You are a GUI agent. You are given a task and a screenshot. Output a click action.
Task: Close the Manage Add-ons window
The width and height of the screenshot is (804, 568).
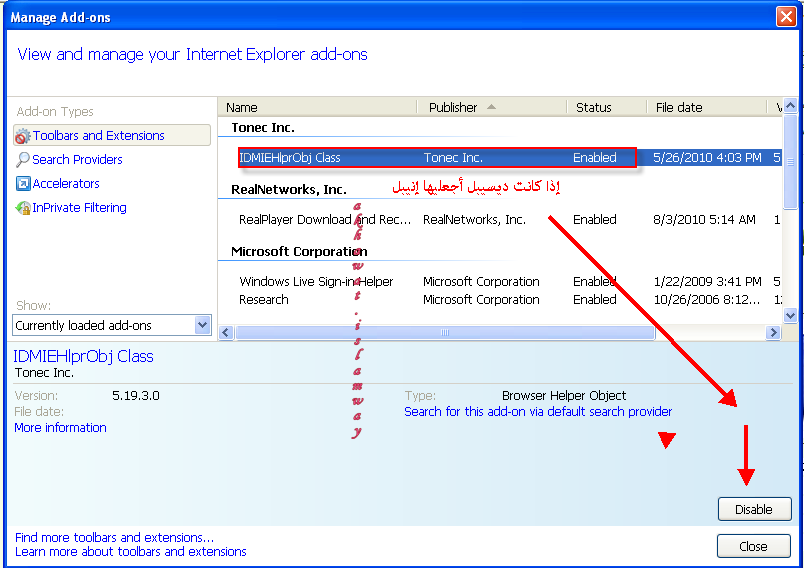click(786, 16)
